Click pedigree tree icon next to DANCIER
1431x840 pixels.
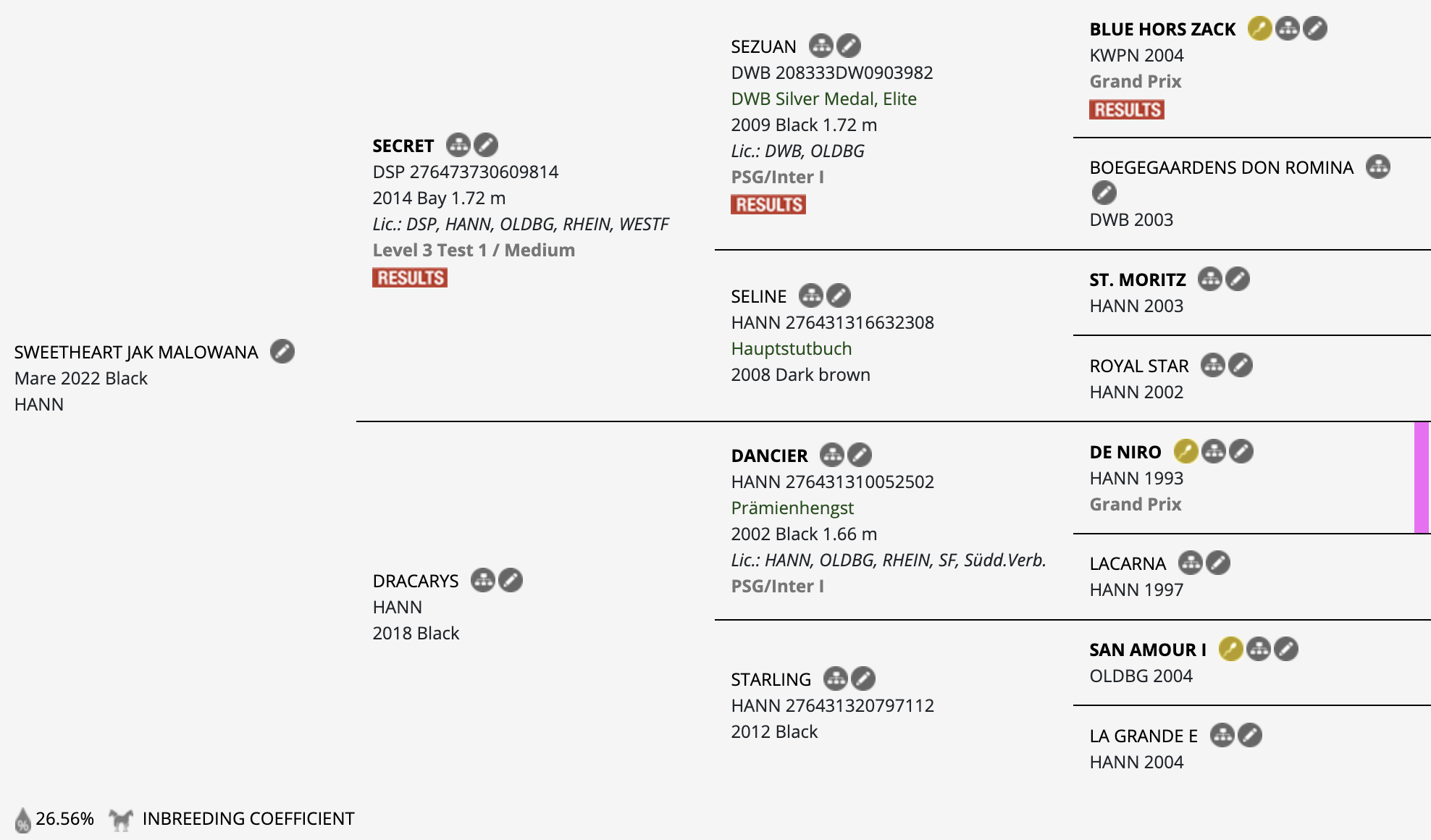coord(832,455)
